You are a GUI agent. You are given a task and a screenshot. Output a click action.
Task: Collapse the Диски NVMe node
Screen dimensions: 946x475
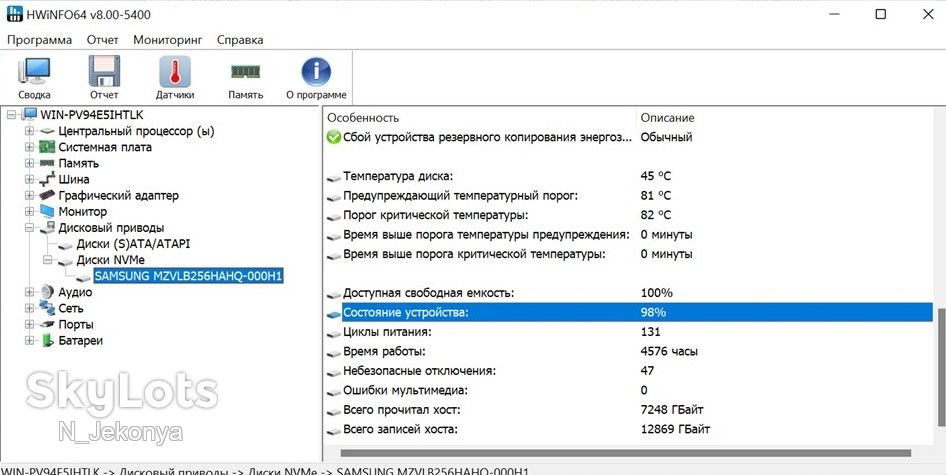coord(48,260)
